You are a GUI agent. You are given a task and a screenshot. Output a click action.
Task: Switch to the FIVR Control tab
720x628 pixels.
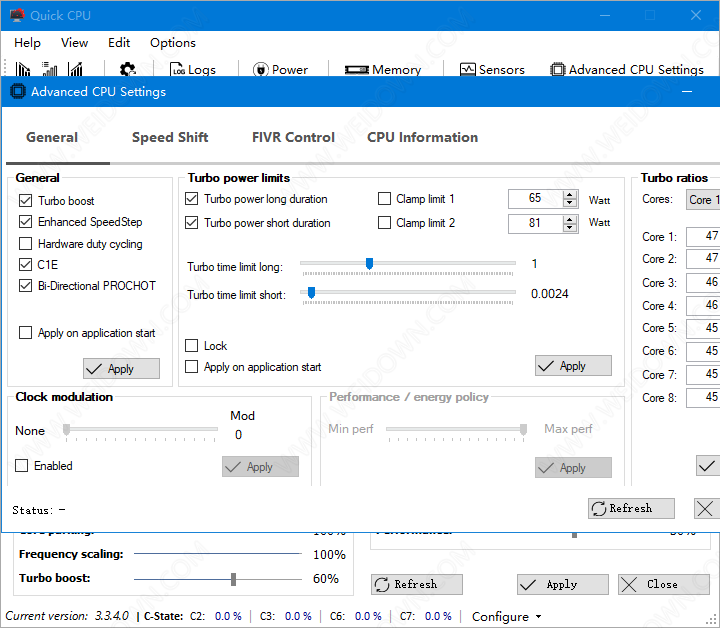coord(293,137)
